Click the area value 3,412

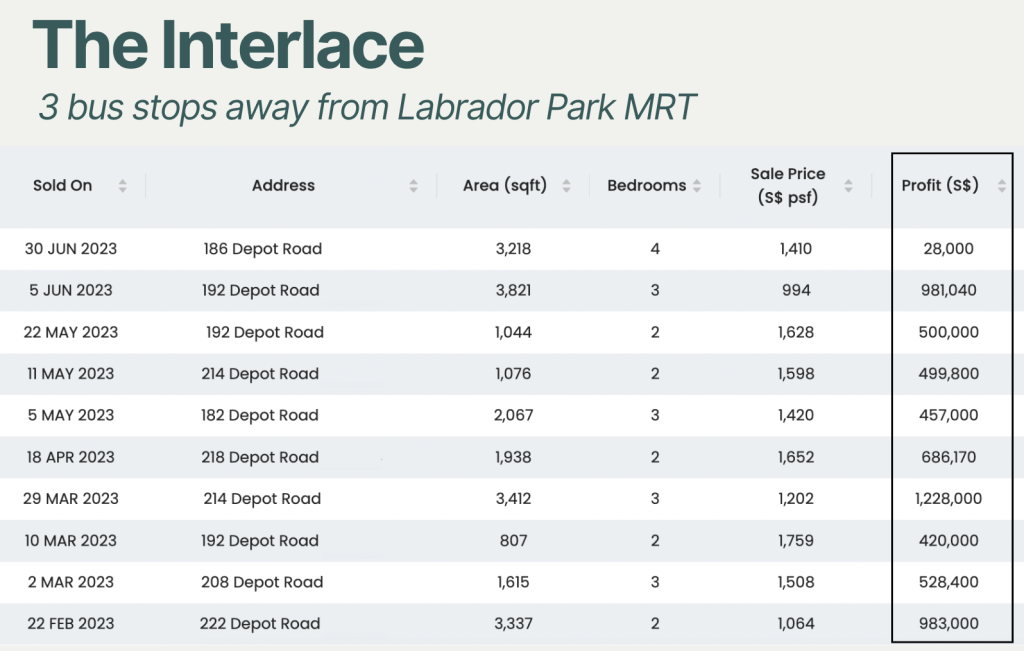click(x=513, y=499)
